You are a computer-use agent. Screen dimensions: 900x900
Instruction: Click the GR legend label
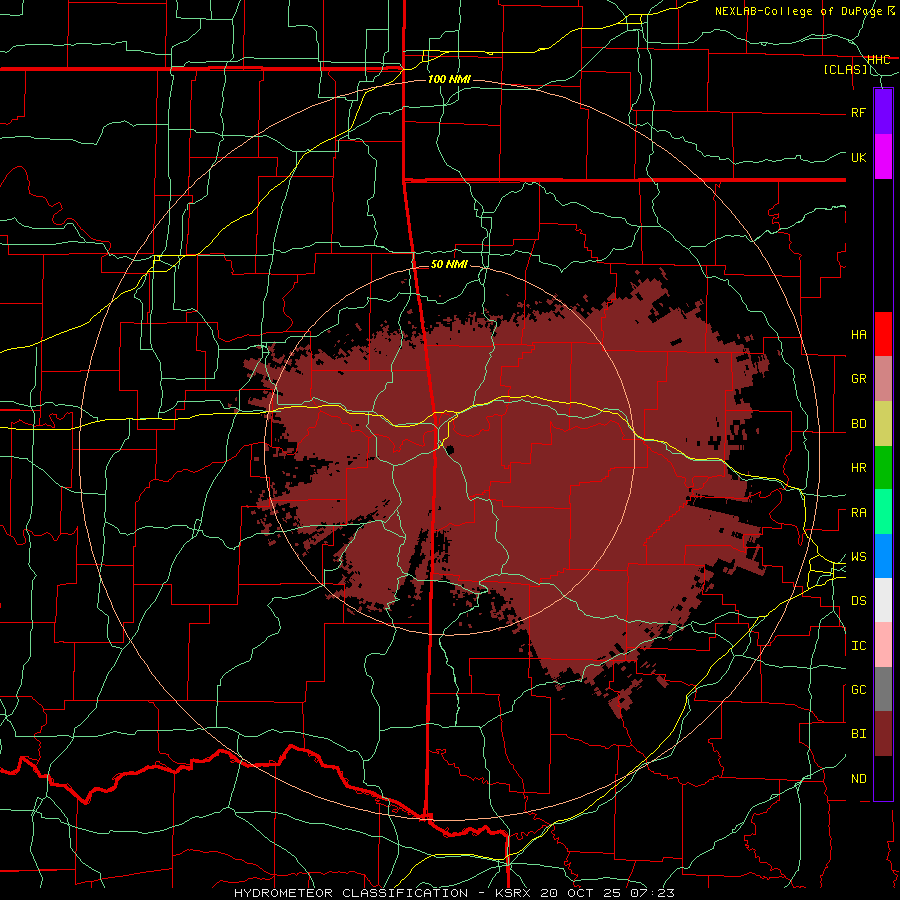tap(858, 379)
